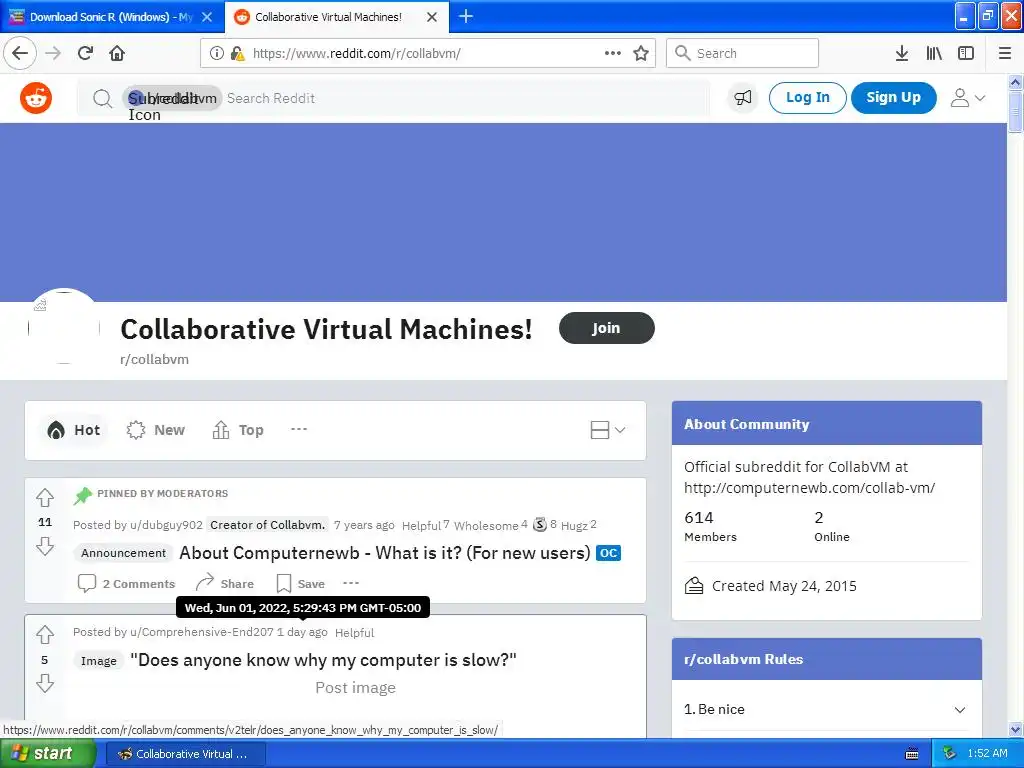Viewport: 1024px width, 768px height.
Task: Select Collaborative Virtual taskbar button
Action: coord(185,754)
